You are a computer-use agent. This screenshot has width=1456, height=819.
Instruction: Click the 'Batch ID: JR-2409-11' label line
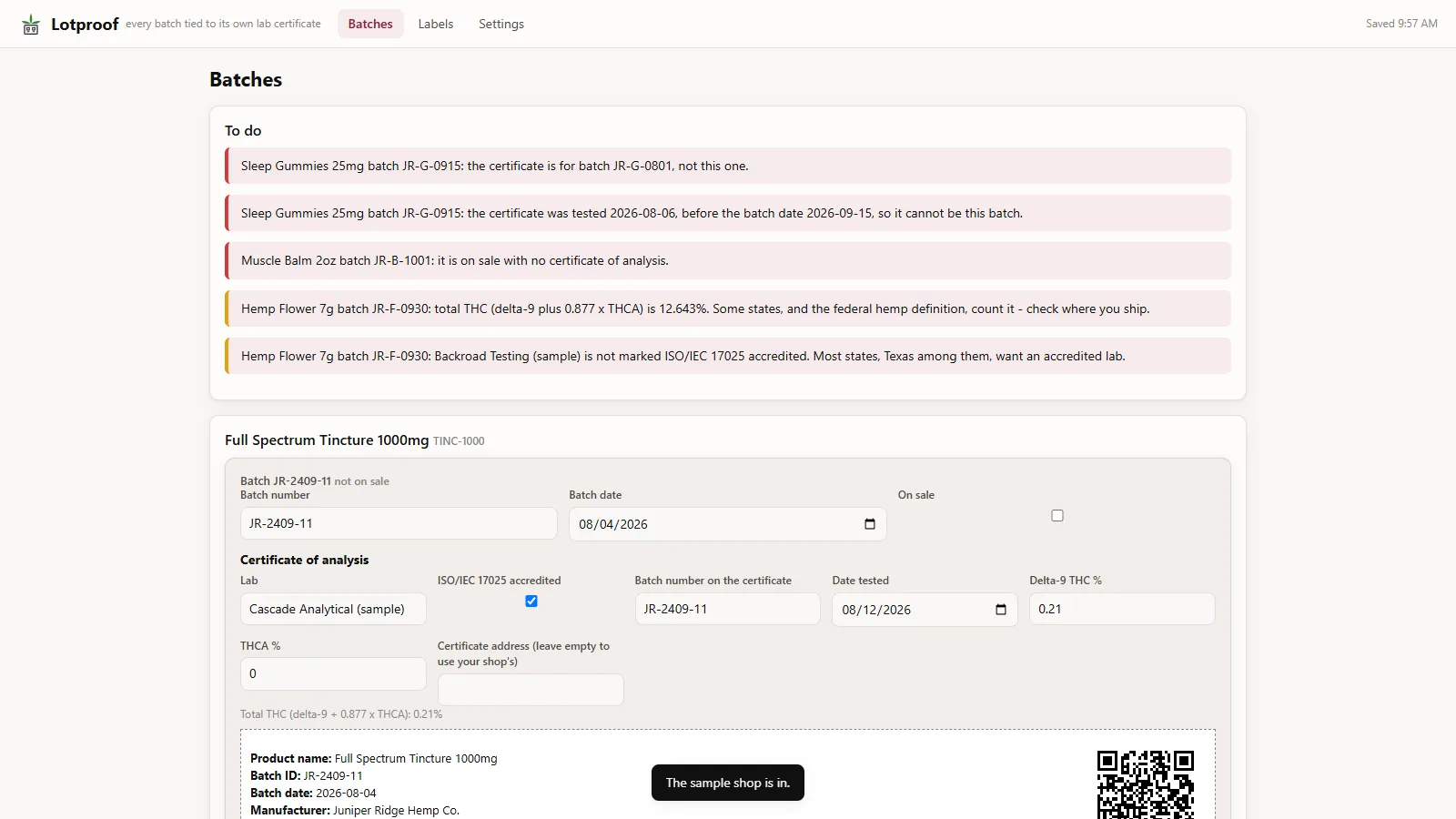[307, 775]
